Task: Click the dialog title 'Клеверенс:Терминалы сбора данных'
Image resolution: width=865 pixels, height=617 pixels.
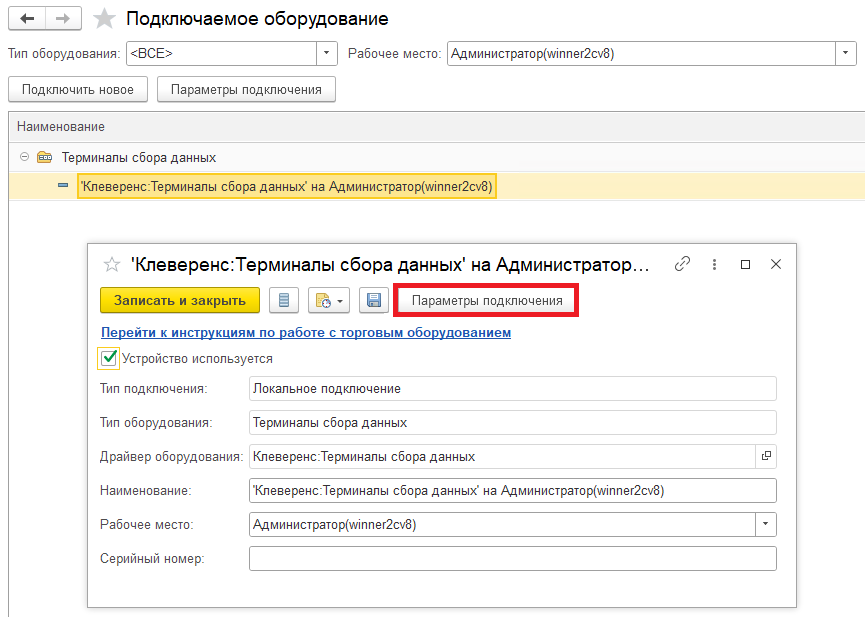Action: (x=390, y=265)
